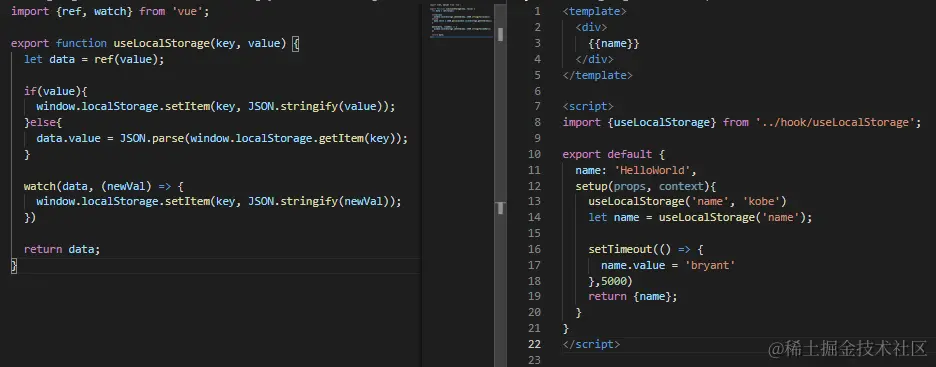Click the return {name}; line
This screenshot has height=367, width=936.
pyautogui.click(x=633, y=296)
